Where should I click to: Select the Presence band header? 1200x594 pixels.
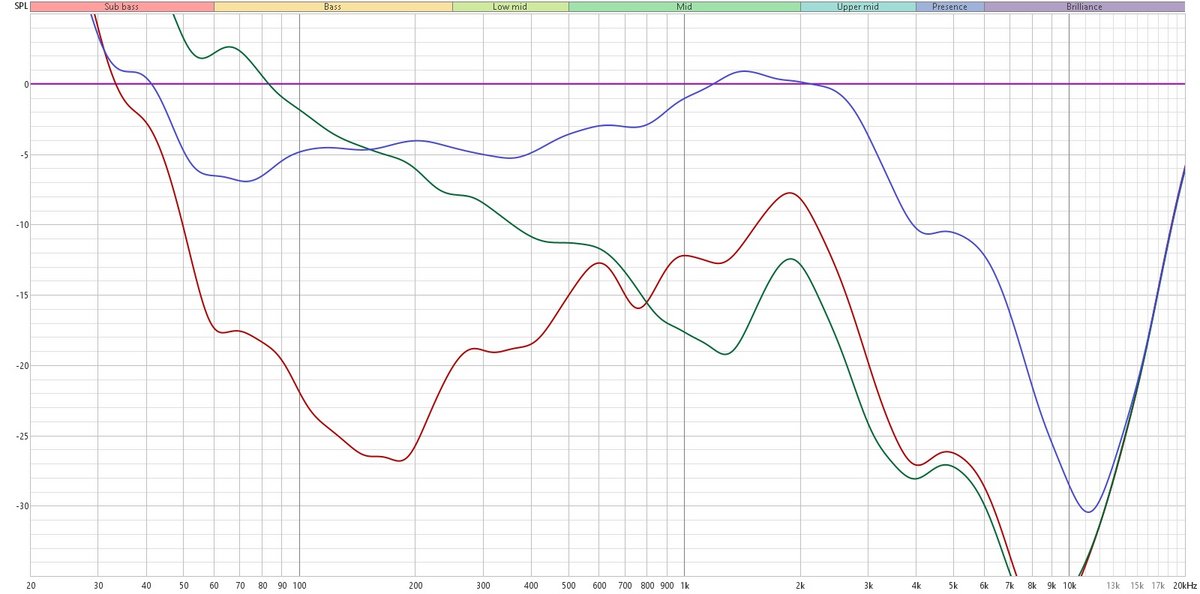click(948, 6)
